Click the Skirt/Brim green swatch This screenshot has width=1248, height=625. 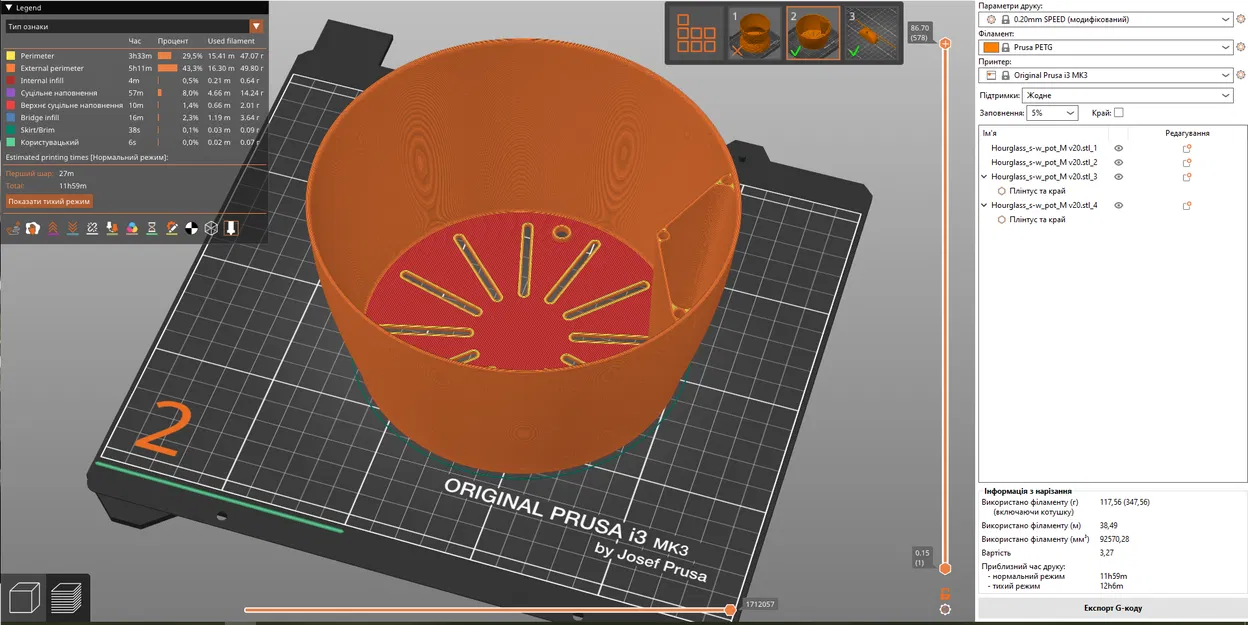pos(11,130)
